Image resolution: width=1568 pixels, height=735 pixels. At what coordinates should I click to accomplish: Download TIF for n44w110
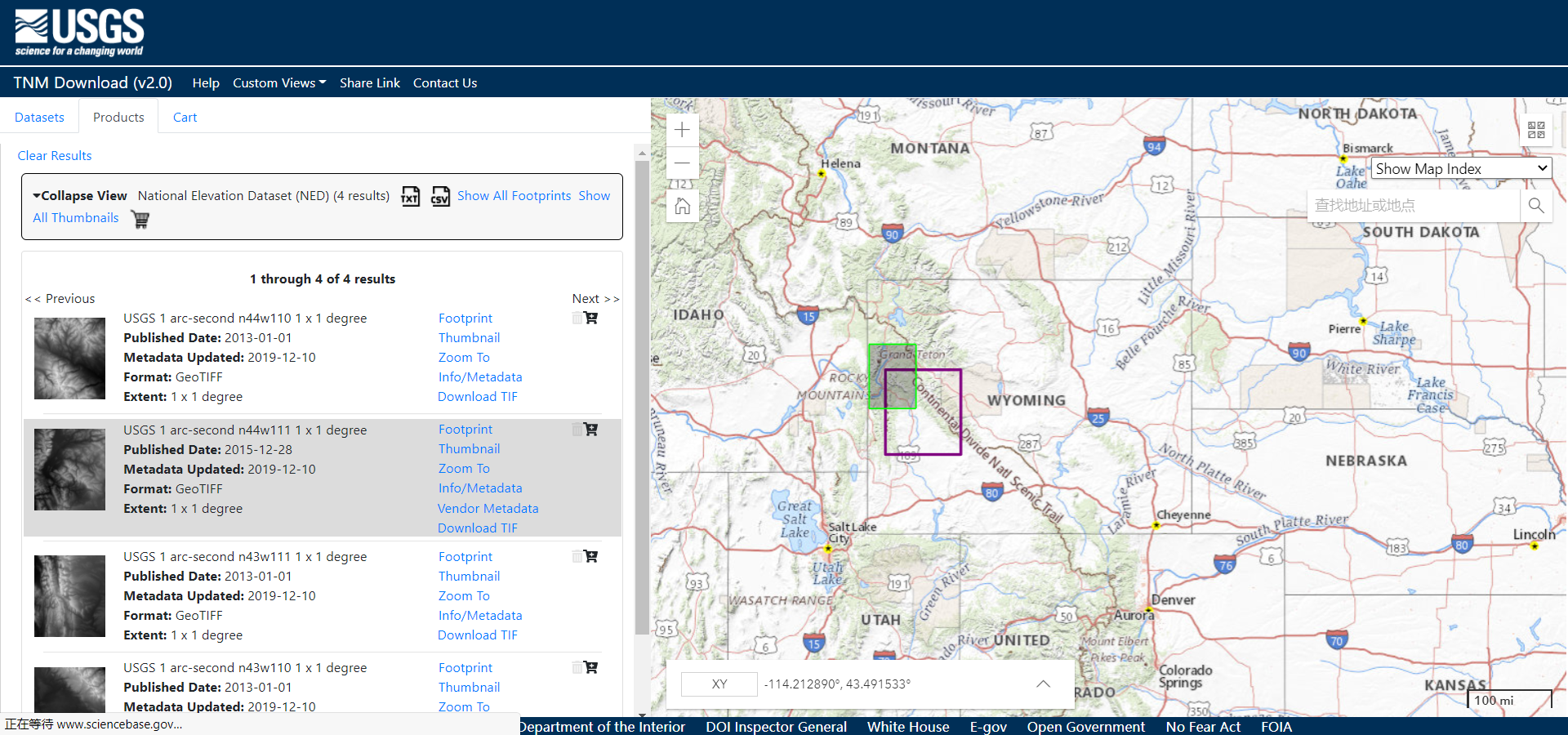point(478,396)
